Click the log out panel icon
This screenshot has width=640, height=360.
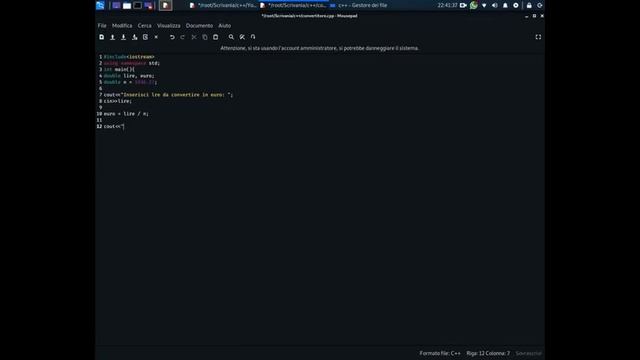click(x=540, y=5)
